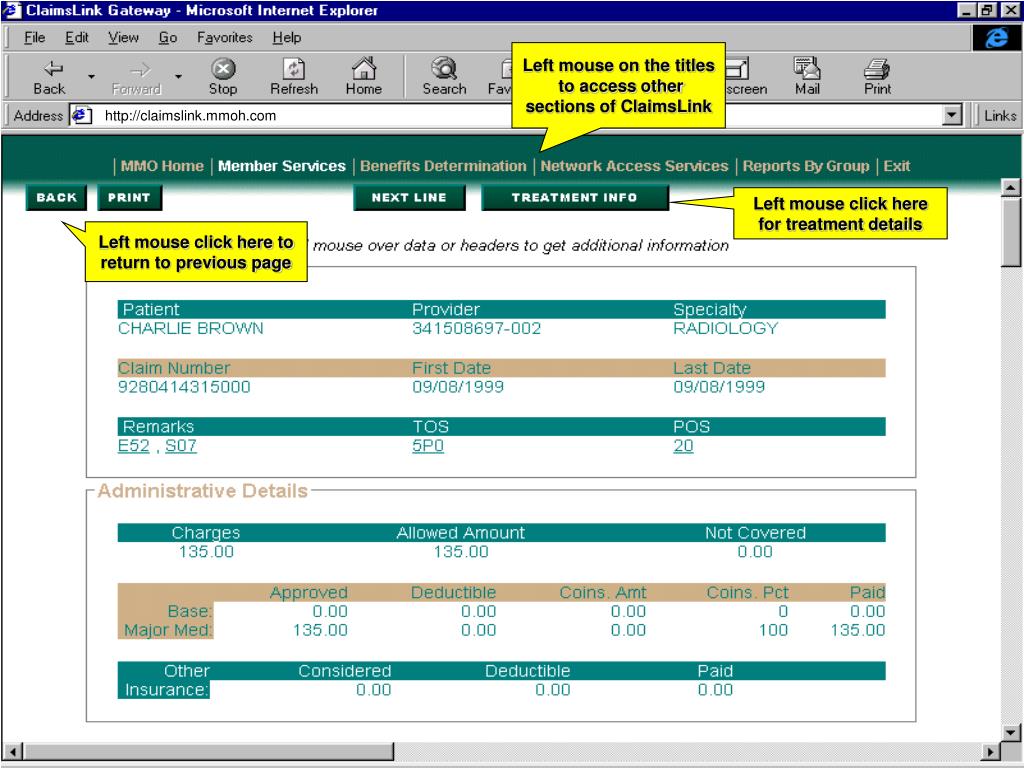Click the Not Covered column header
1024x768 pixels.
(755, 533)
